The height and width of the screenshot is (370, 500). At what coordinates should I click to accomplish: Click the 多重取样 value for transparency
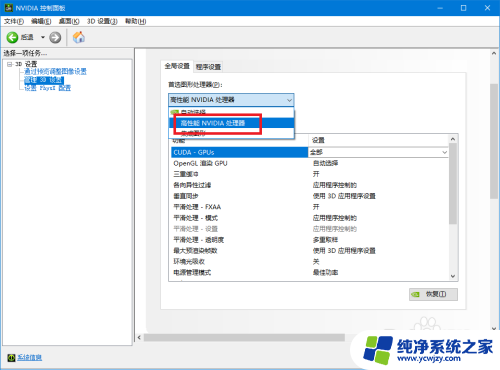point(325,240)
